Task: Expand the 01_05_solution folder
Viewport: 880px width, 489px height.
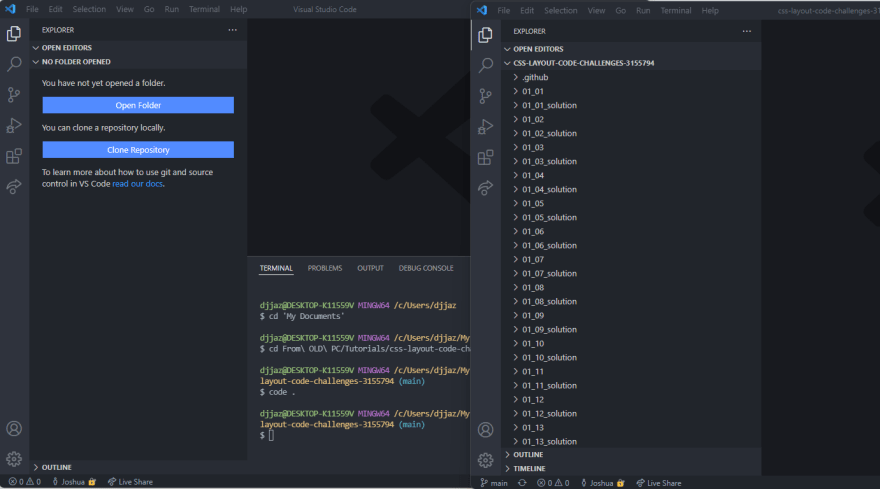Action: click(x=631, y=217)
